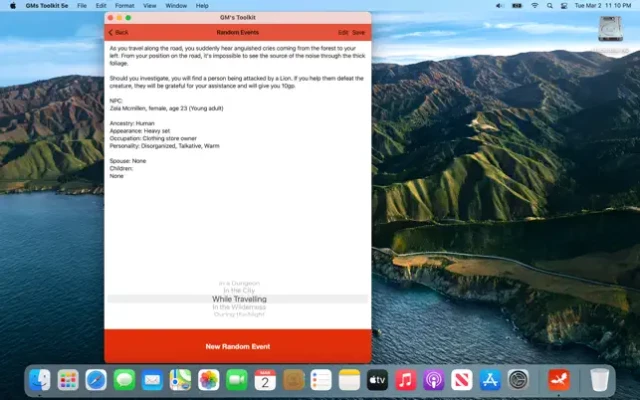Select "In the City" picker option
Image resolution: width=640 pixels, height=400 pixels.
[238, 291]
